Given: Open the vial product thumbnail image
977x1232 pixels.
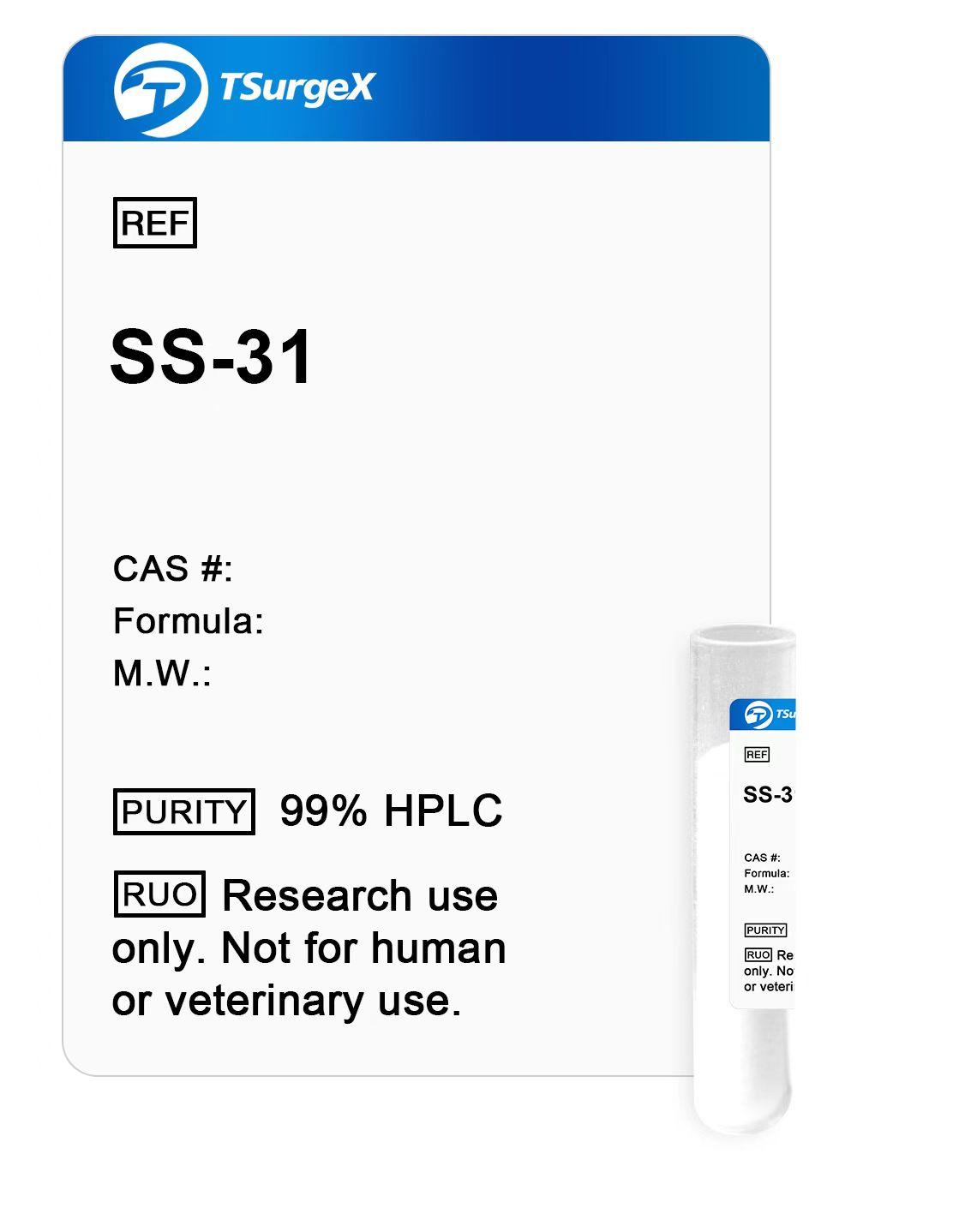Looking at the screenshot, I should click(x=743, y=881).
